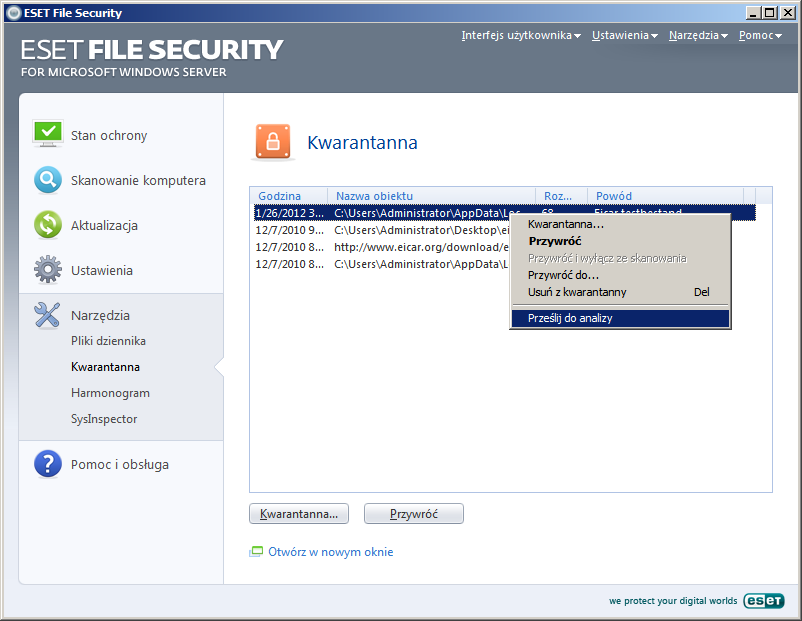Maximize the ESET File Security window

[769, 13]
